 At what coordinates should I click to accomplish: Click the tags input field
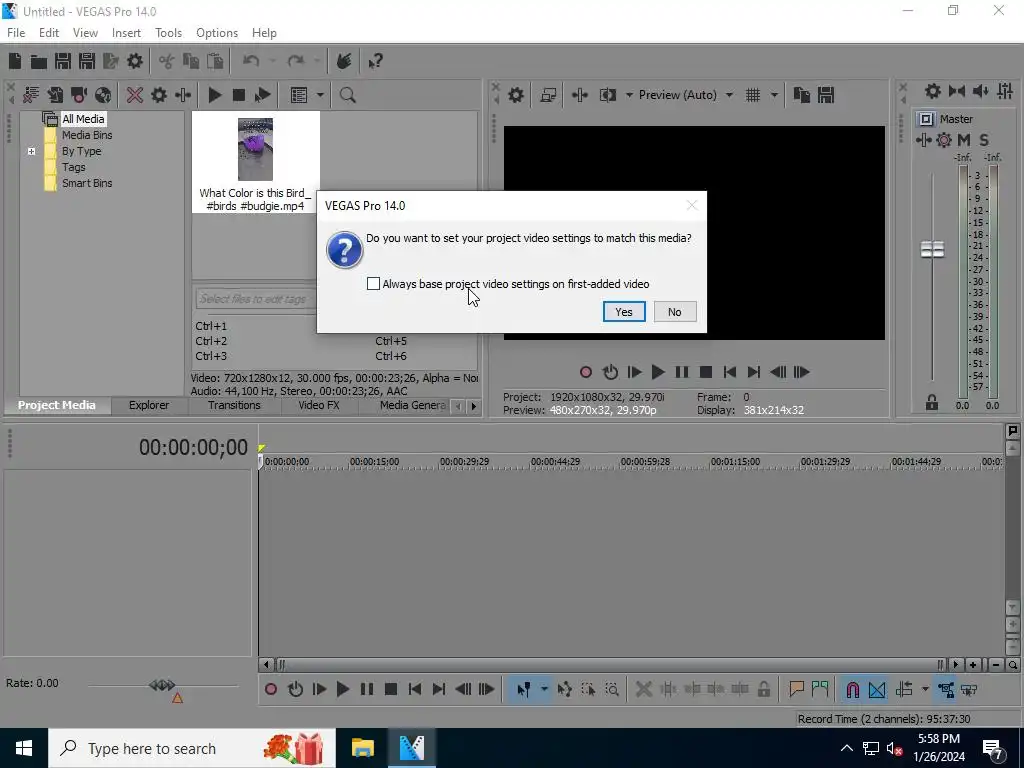(x=255, y=299)
